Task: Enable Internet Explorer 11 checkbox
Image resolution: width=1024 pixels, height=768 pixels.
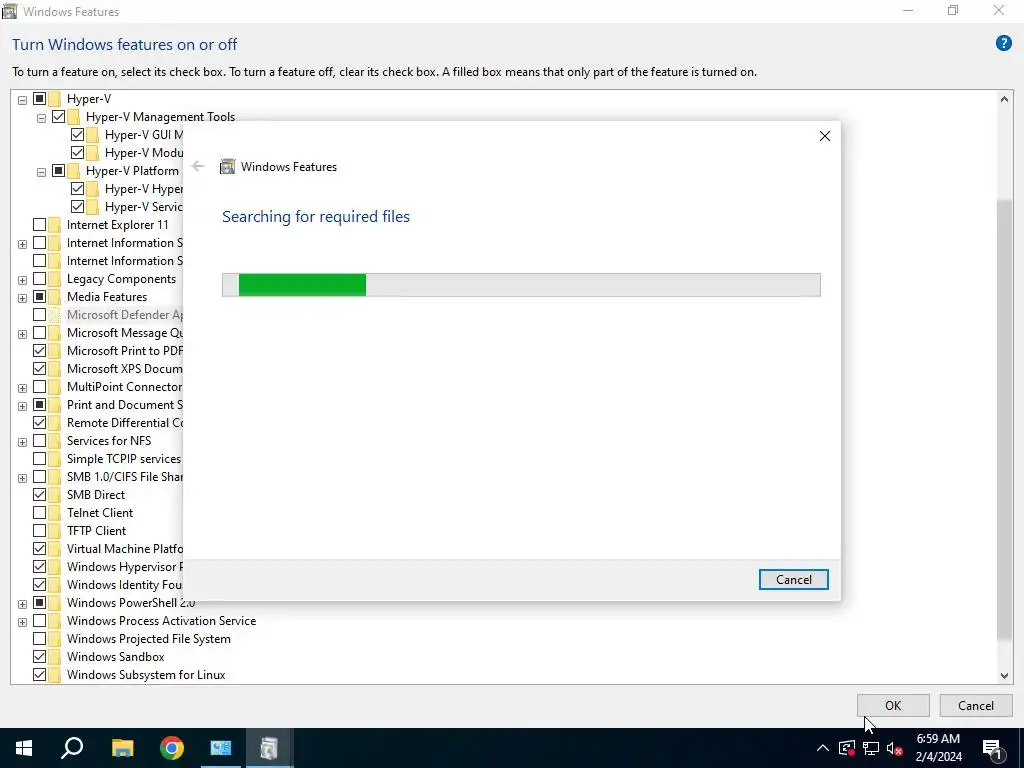Action: [x=39, y=225]
